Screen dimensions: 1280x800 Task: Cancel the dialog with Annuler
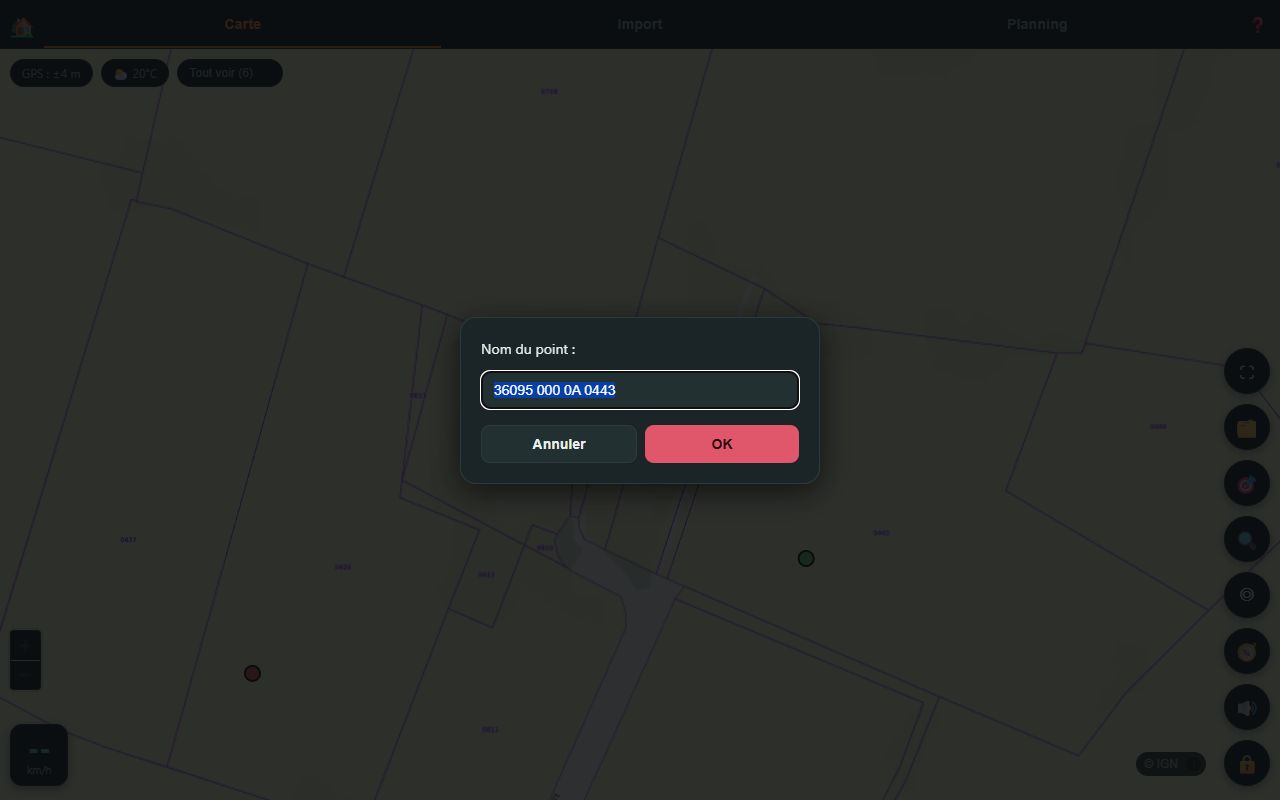click(x=559, y=444)
